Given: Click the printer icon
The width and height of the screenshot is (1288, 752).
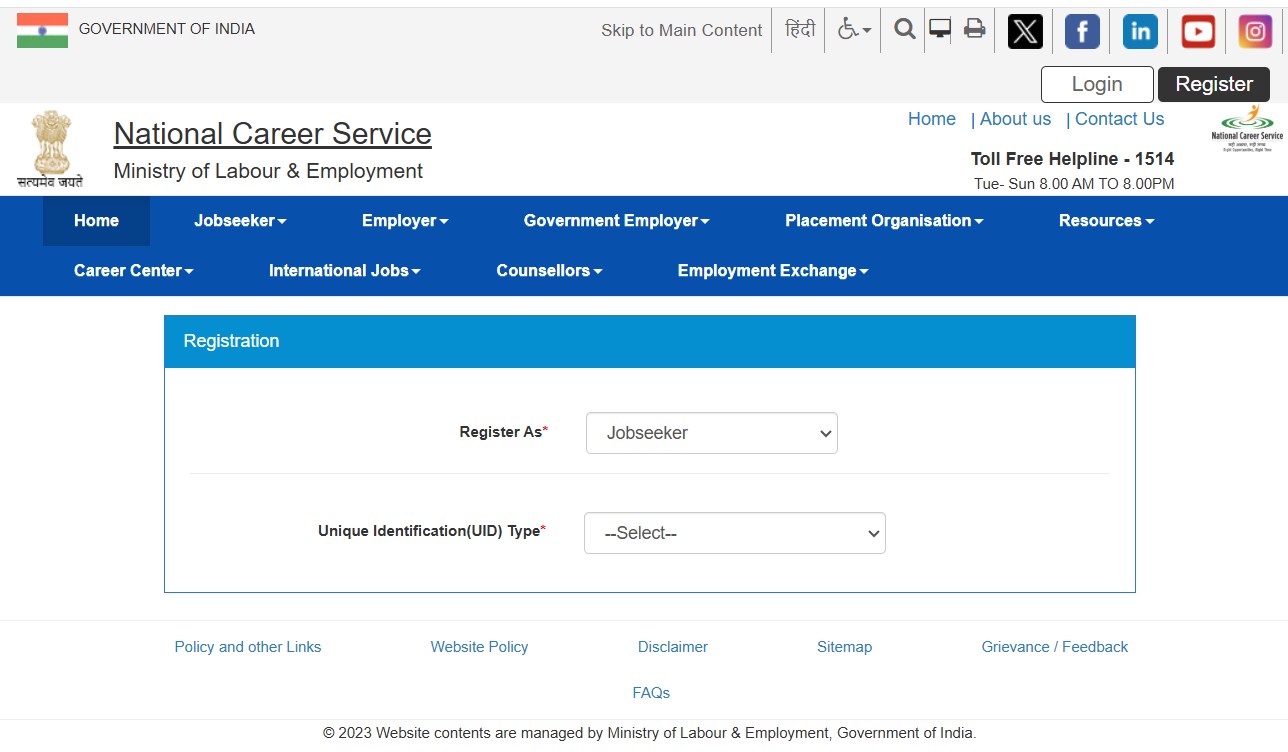Looking at the screenshot, I should coord(974,29).
